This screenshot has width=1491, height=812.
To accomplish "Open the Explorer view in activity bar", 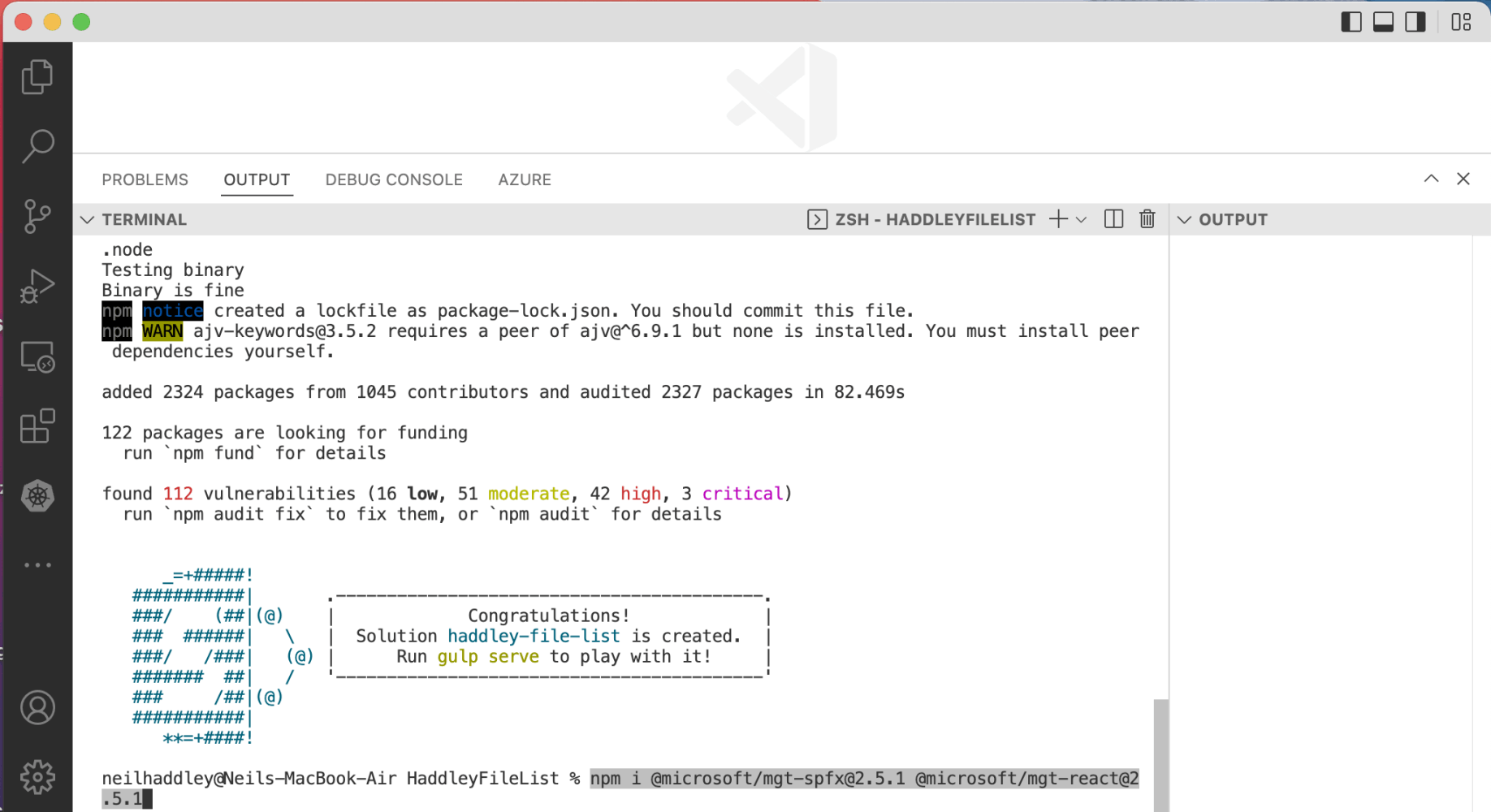I will 37,77.
